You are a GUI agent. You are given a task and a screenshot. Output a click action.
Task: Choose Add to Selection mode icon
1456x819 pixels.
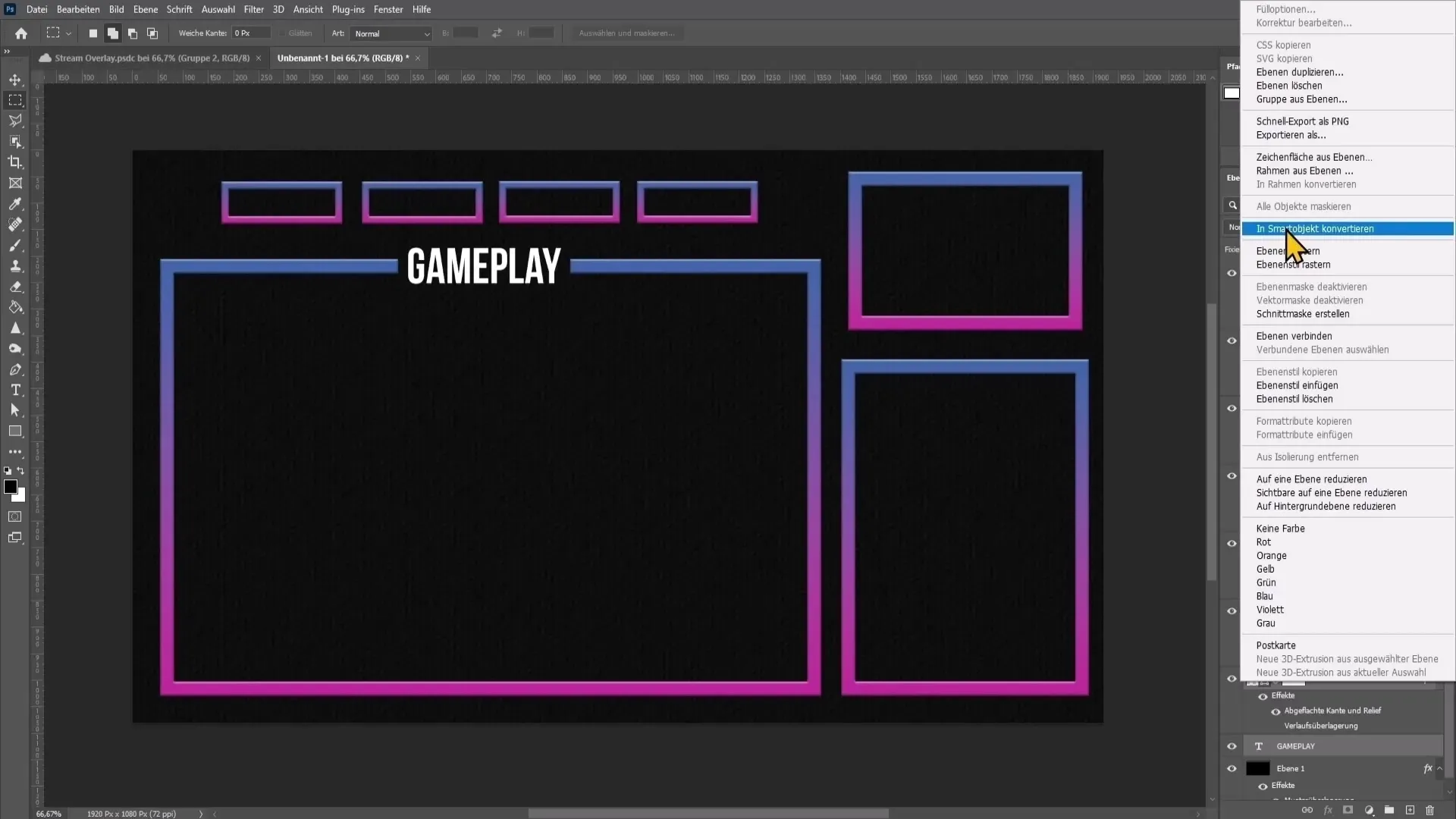[x=112, y=33]
